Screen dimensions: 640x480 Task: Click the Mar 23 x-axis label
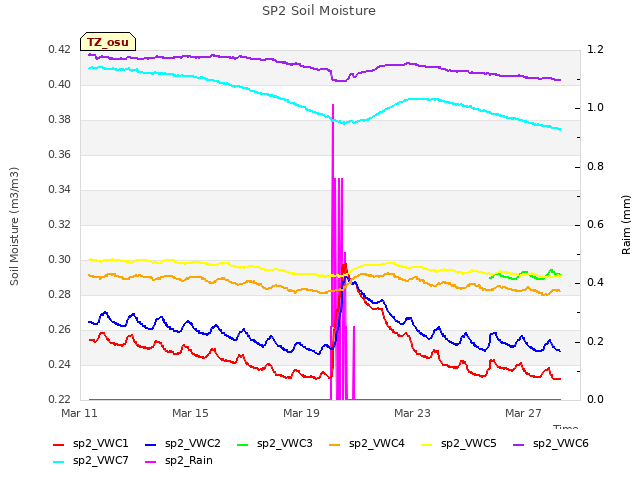[x=412, y=413]
